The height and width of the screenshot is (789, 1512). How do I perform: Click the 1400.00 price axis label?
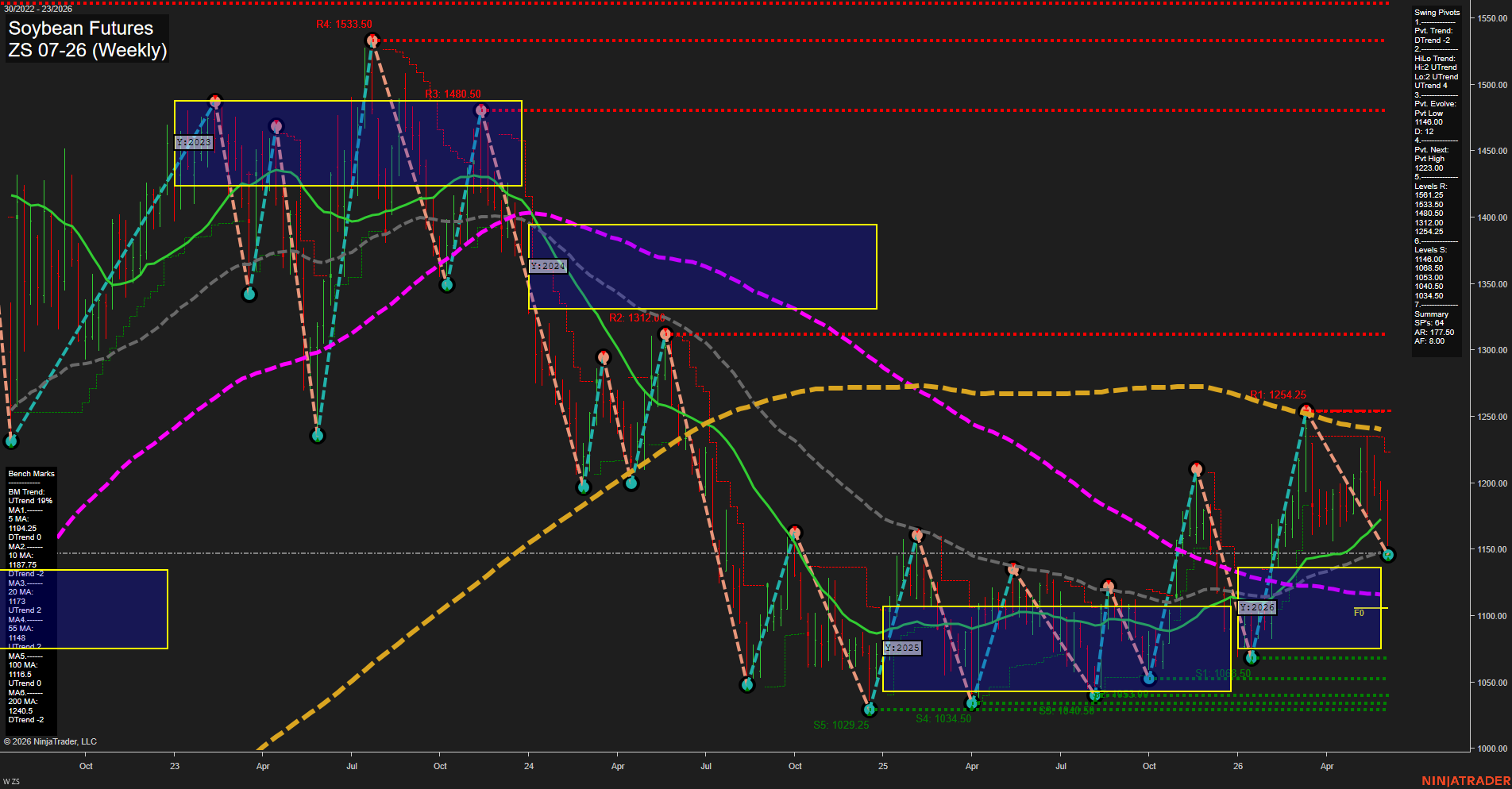tap(1492, 217)
